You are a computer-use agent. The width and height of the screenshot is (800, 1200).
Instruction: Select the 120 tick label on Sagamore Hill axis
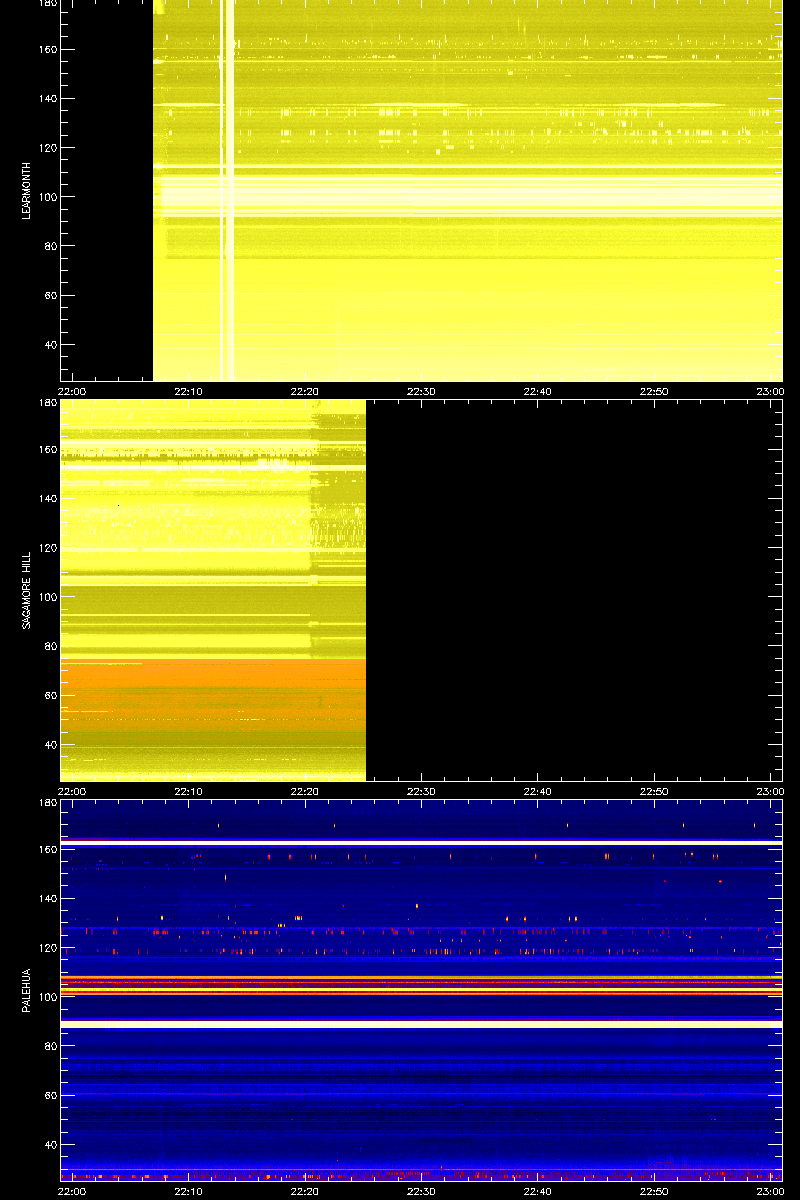click(x=47, y=548)
